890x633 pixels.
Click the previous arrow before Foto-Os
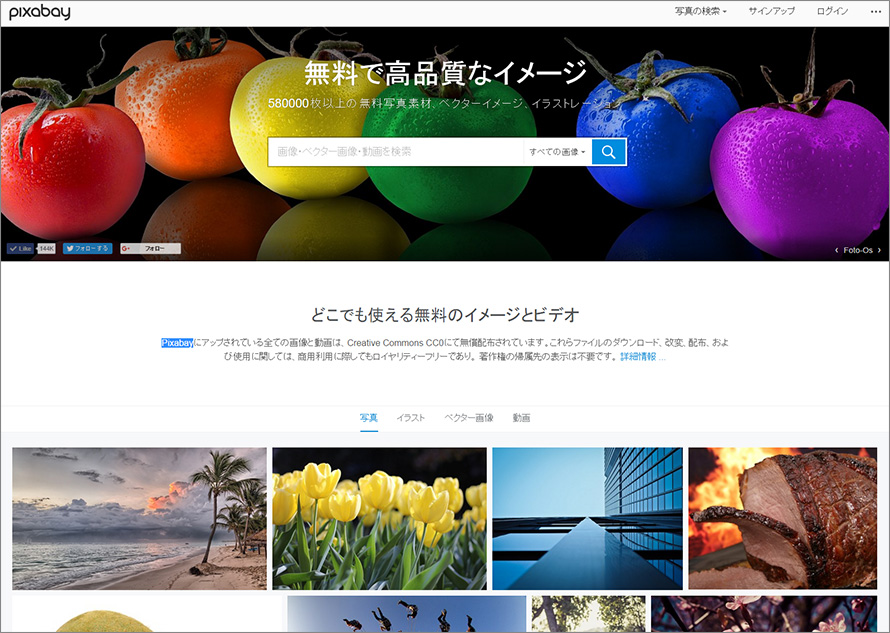click(x=837, y=249)
